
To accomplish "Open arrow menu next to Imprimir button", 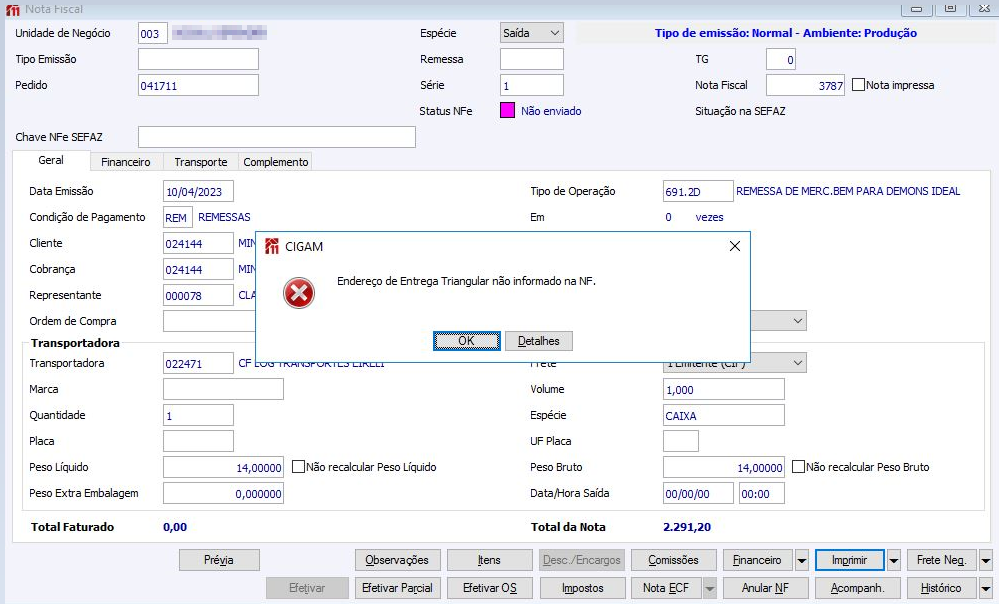I will pos(893,561).
